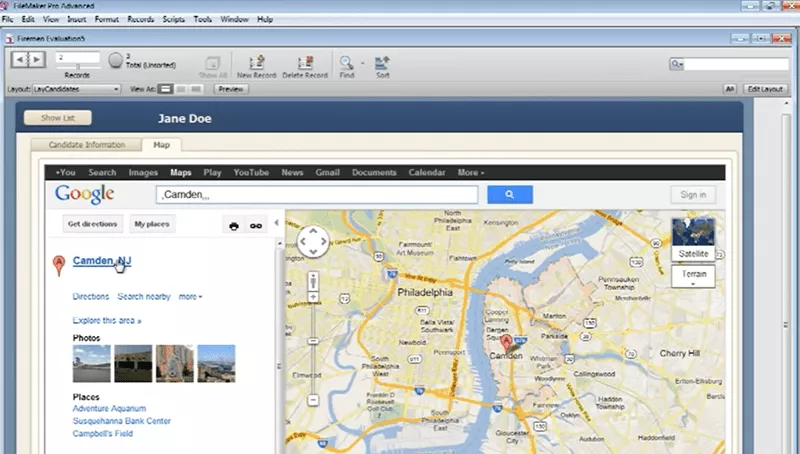Switch to List view
800x454 pixels.
point(181,89)
